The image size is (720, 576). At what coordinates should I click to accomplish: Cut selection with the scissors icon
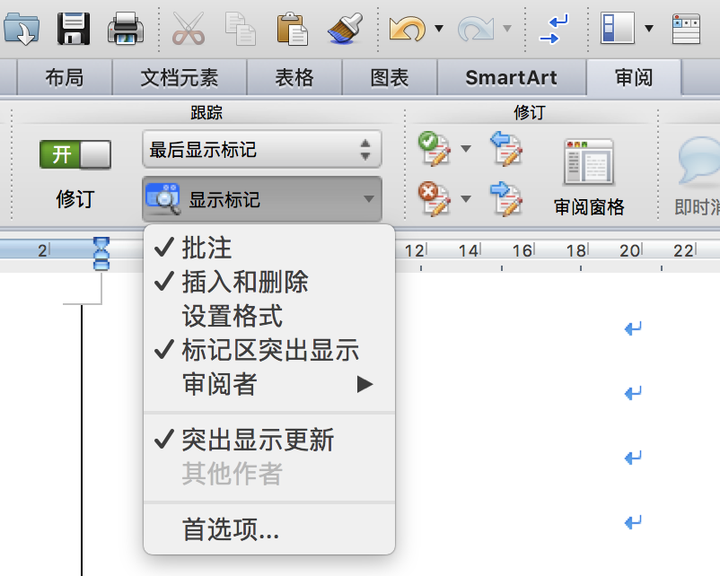(188, 28)
